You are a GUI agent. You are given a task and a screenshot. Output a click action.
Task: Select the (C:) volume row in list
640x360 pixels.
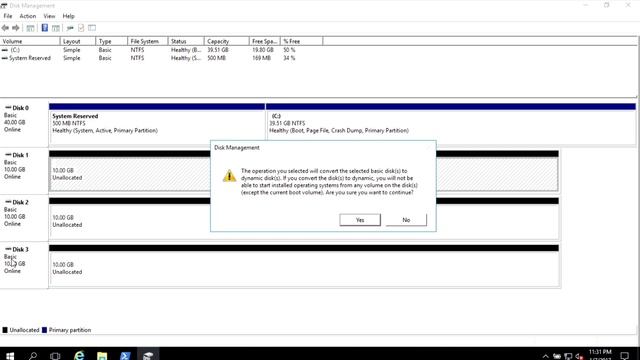click(161, 50)
